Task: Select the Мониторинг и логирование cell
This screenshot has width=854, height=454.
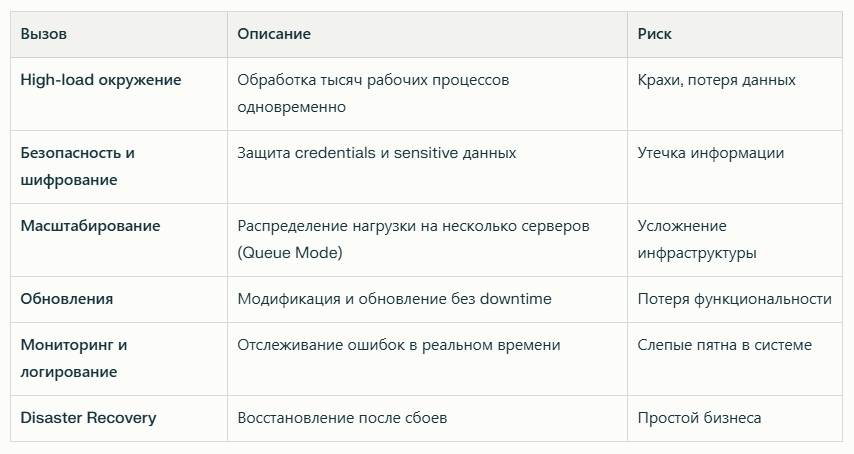Action: (x=119, y=359)
